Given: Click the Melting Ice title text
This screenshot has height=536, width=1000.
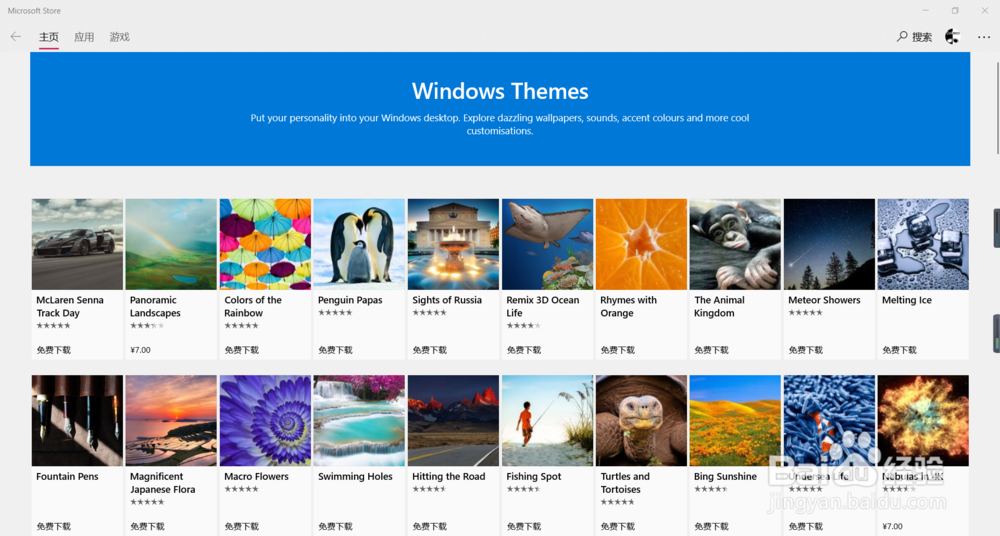Looking at the screenshot, I should (907, 300).
